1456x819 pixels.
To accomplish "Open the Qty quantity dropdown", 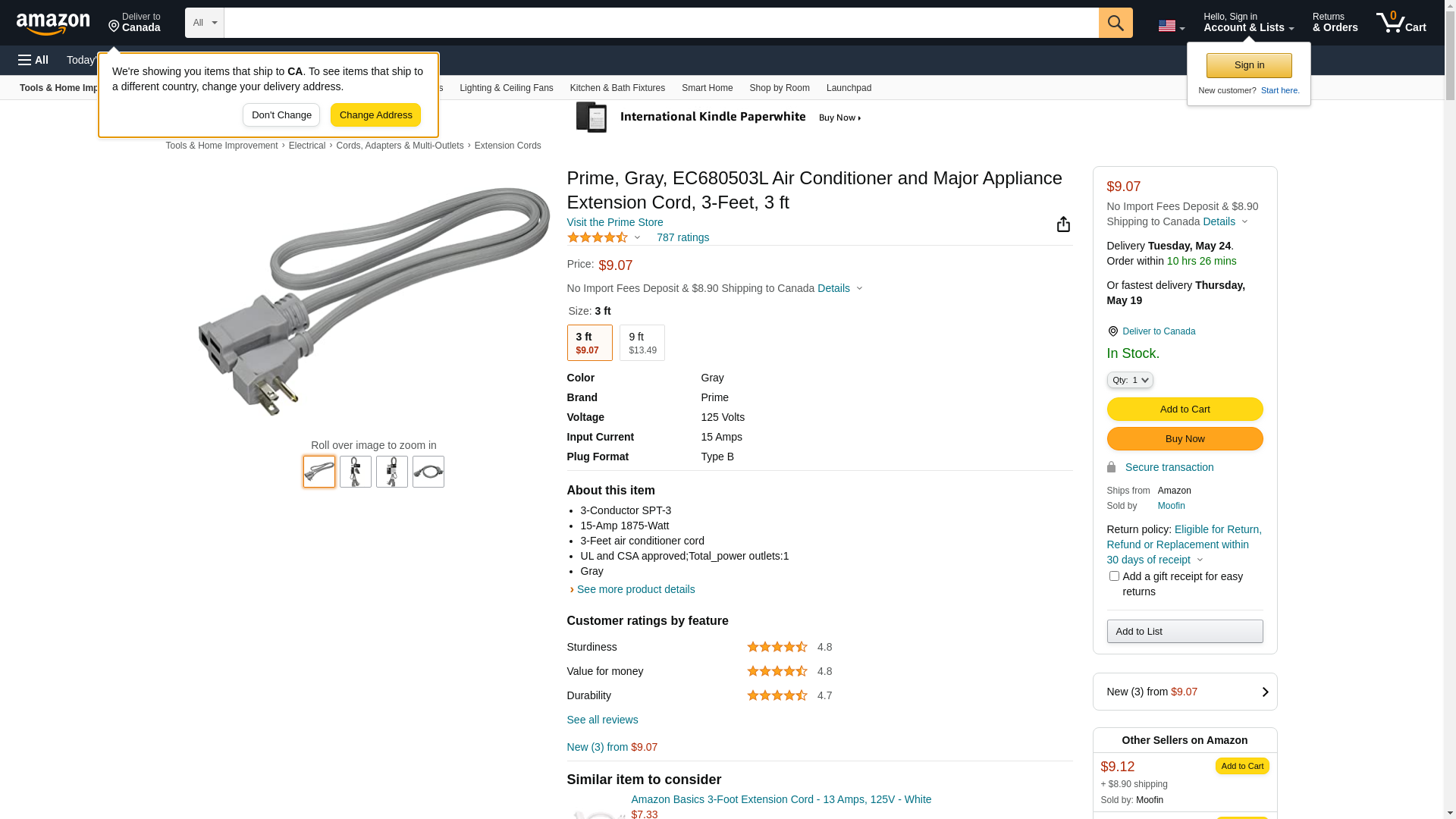I will [x=1129, y=380].
